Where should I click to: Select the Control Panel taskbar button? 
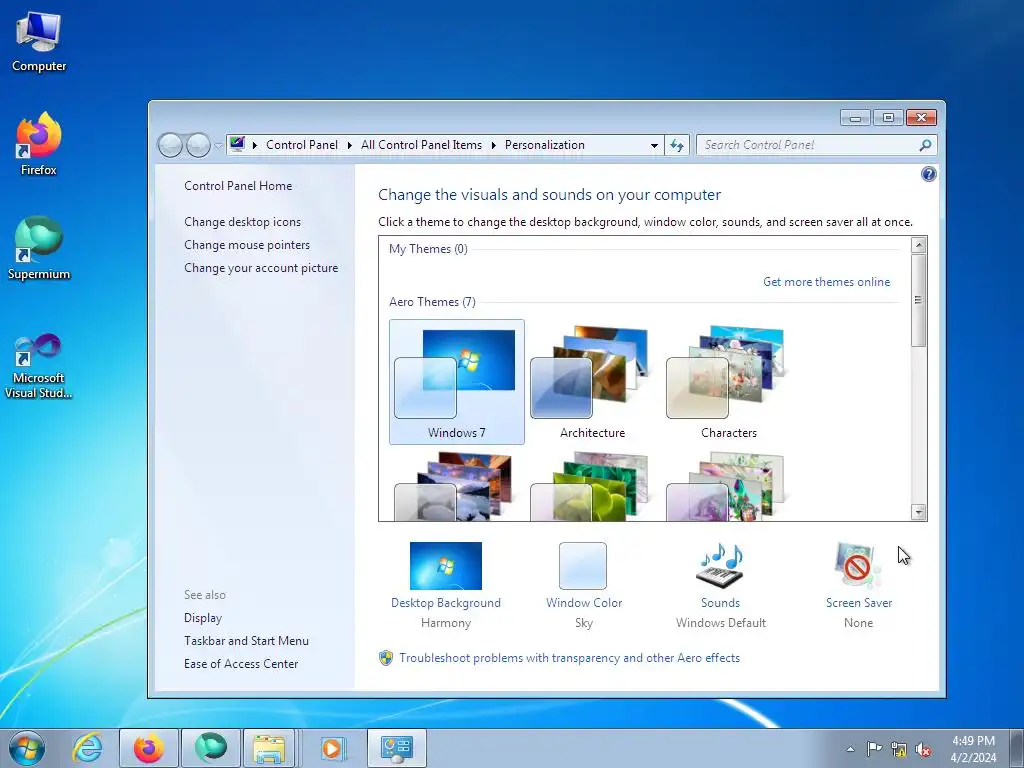coord(396,748)
